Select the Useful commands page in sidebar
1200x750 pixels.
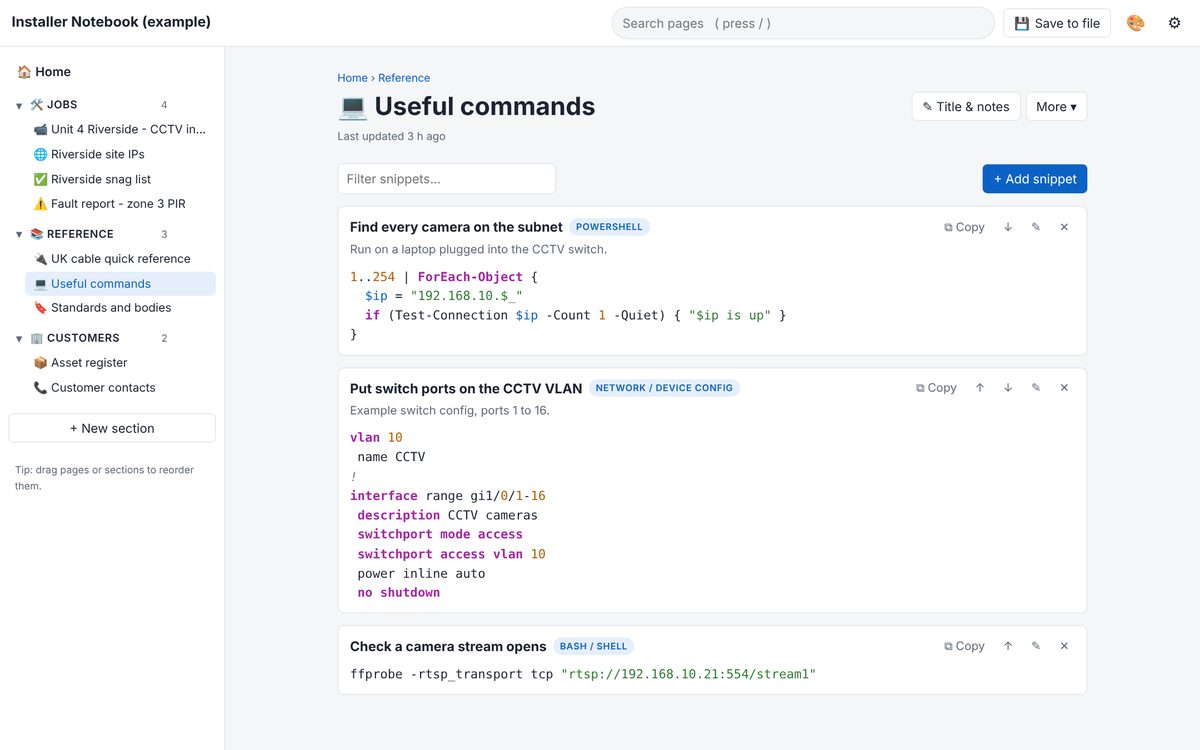coord(120,284)
